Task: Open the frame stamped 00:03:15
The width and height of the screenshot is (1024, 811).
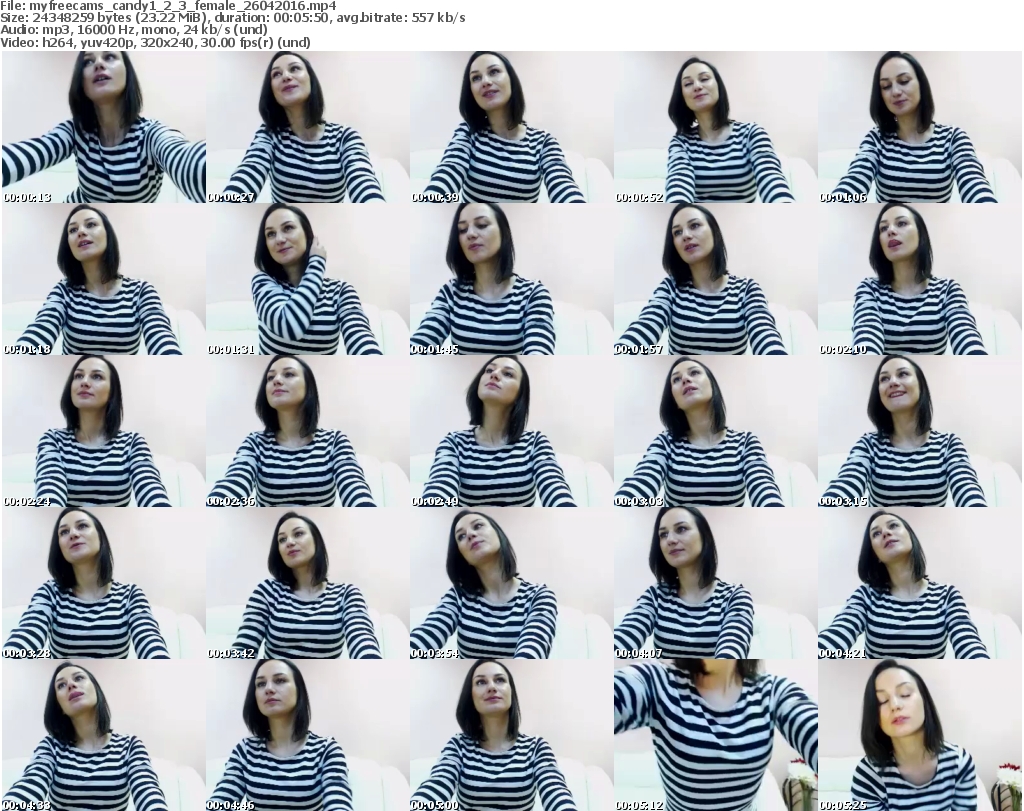Action: pos(920,431)
